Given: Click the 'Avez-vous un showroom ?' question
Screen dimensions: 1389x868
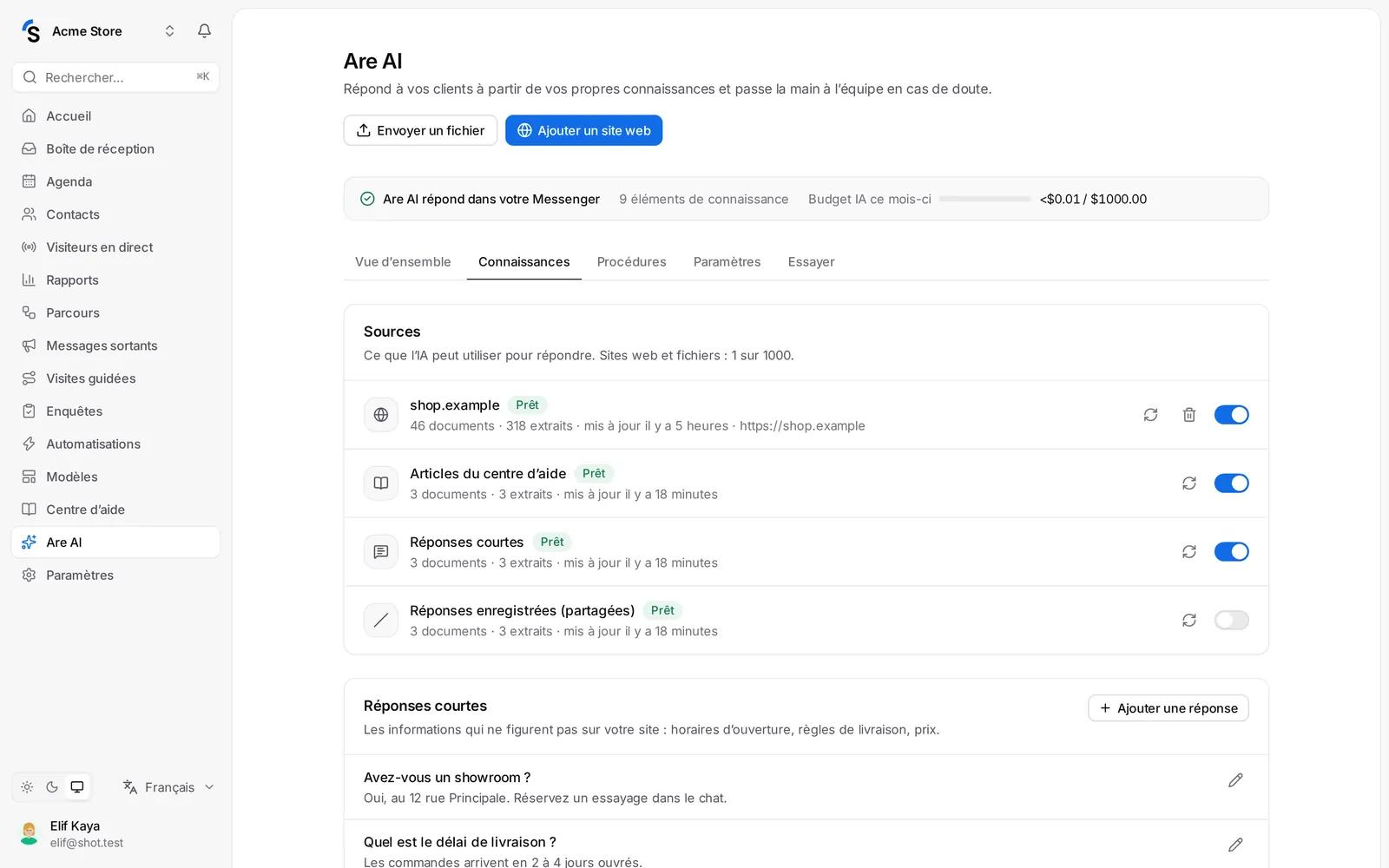Looking at the screenshot, I should pyautogui.click(x=447, y=778).
